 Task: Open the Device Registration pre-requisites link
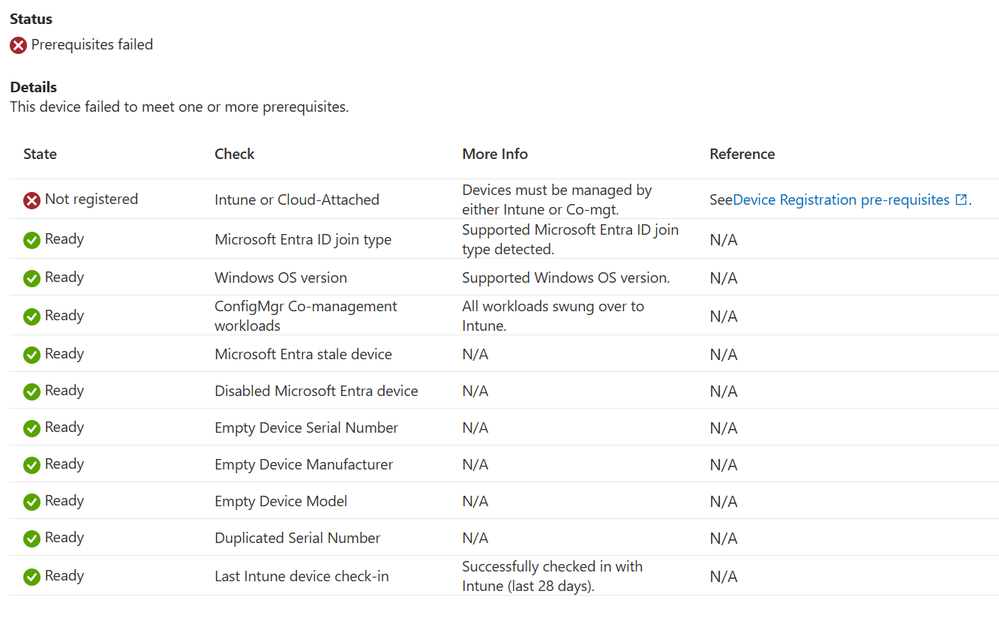841,200
